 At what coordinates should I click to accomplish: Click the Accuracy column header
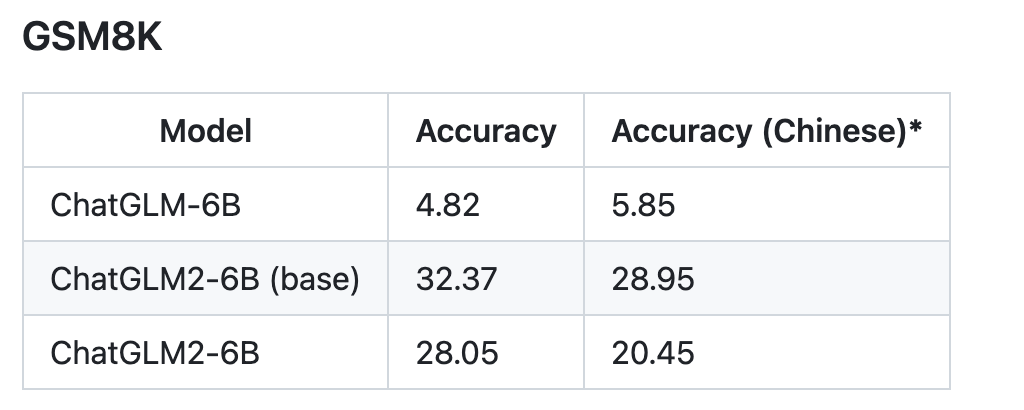click(x=486, y=131)
